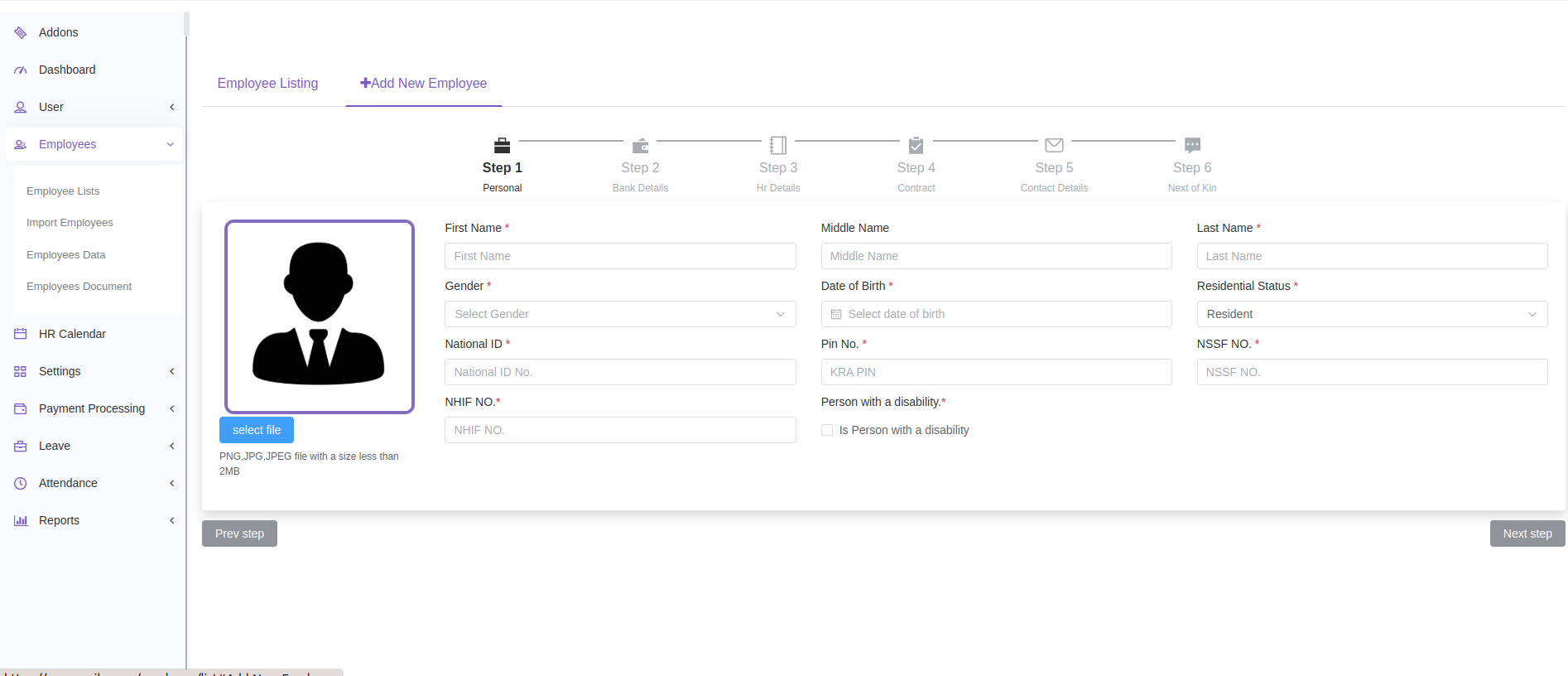The width and height of the screenshot is (1568, 676).
Task: Click the employee profile photo placeholder
Action: click(x=320, y=316)
